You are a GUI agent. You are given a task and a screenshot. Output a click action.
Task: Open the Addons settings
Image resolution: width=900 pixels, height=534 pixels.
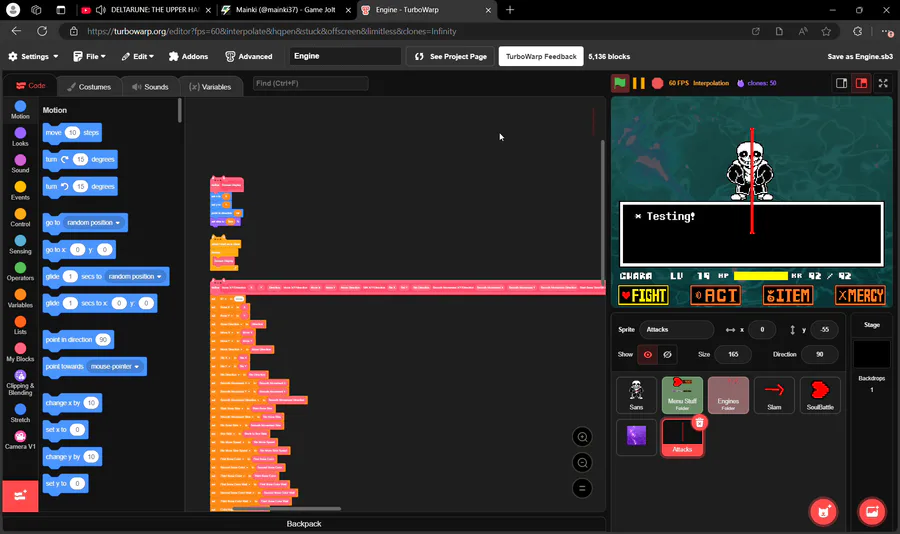coord(188,56)
